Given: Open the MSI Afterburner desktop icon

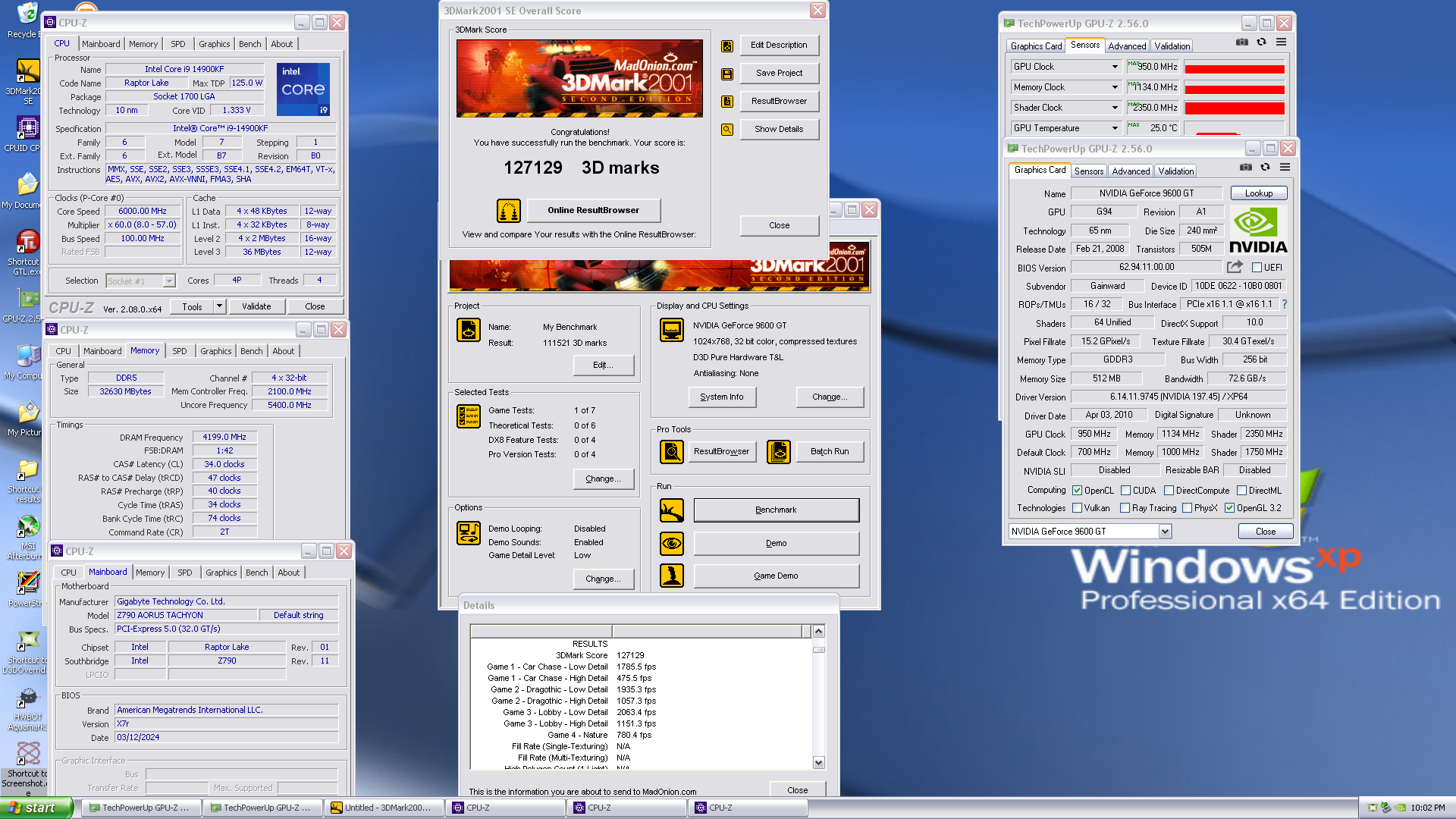Looking at the screenshot, I should point(27,538).
